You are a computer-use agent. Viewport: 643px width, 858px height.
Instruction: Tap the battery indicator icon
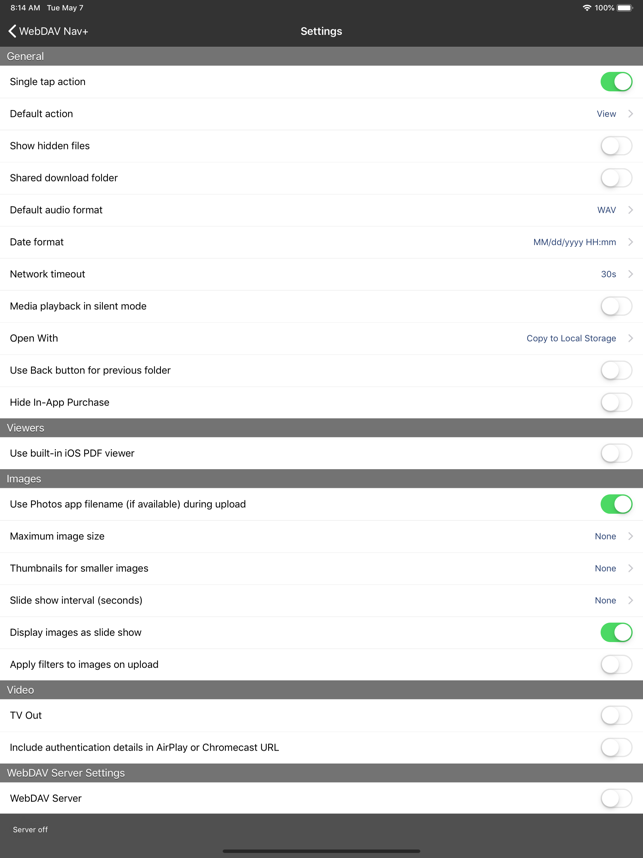pyautogui.click(x=625, y=8)
